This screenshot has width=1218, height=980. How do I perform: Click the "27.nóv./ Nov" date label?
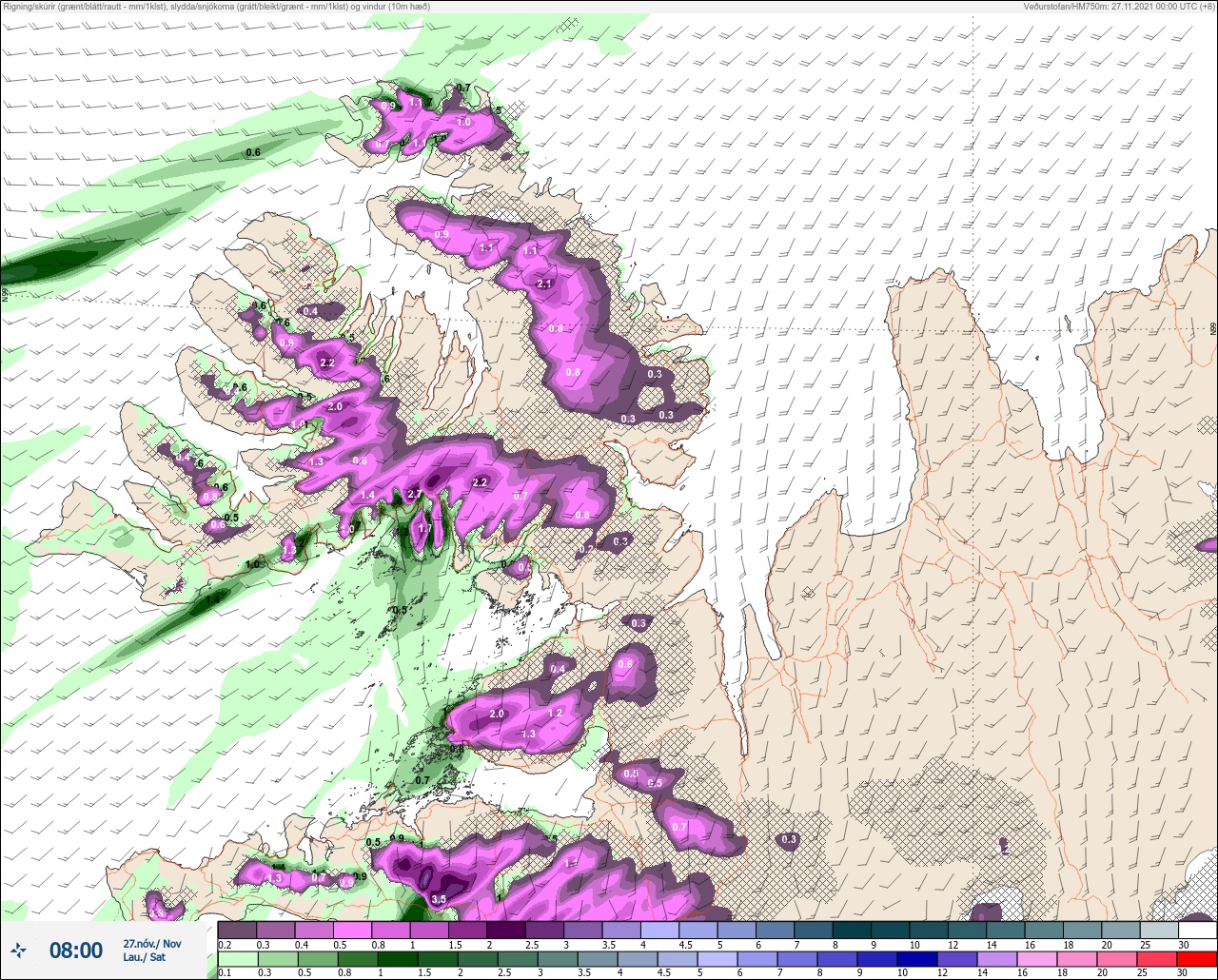pos(151,944)
